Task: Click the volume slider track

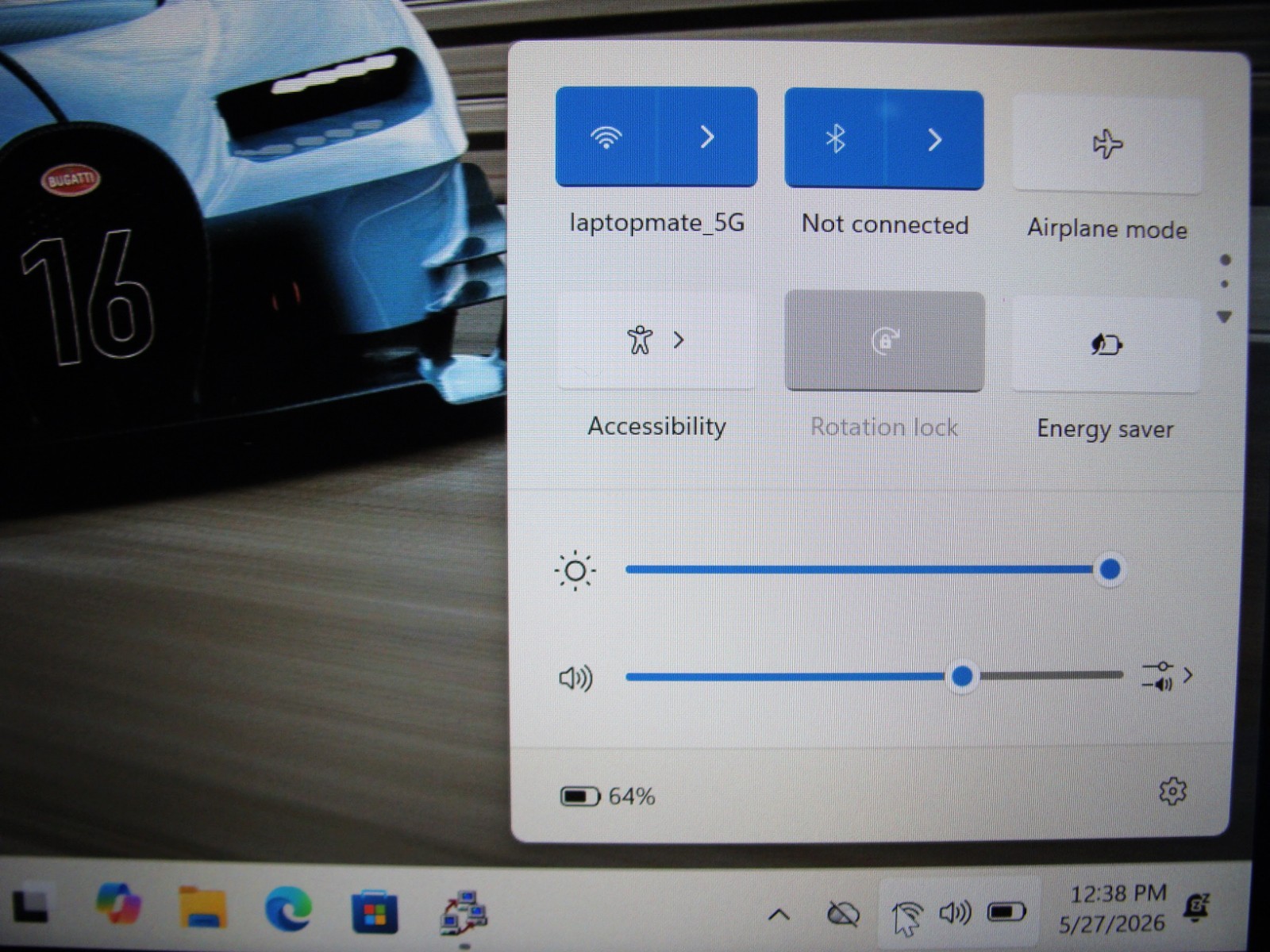Action: point(874,676)
